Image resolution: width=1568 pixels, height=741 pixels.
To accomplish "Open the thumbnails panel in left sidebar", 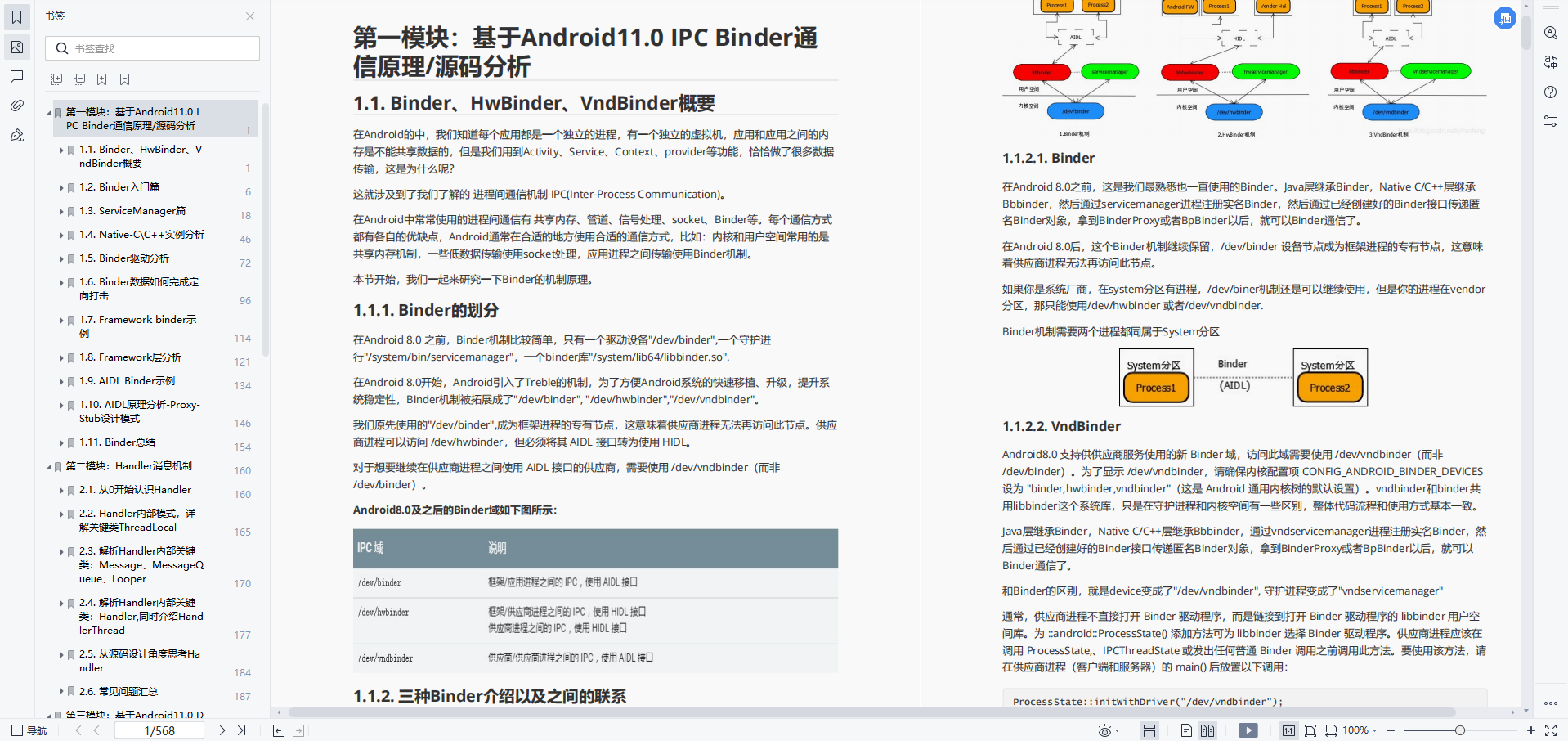I will 16,47.
